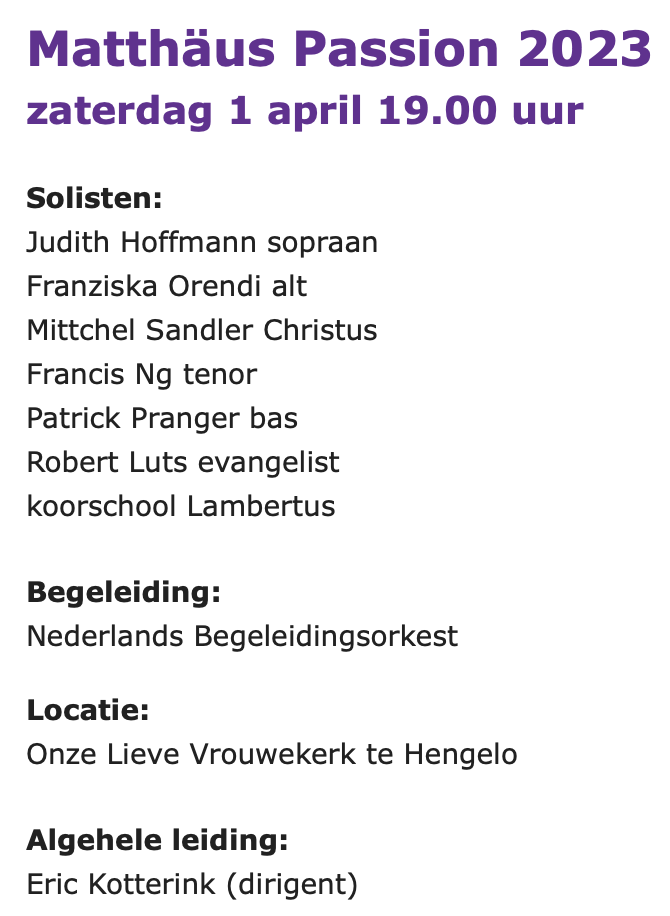
Task: Select Judith Hoffmann sopraan line
Action: click(x=202, y=242)
